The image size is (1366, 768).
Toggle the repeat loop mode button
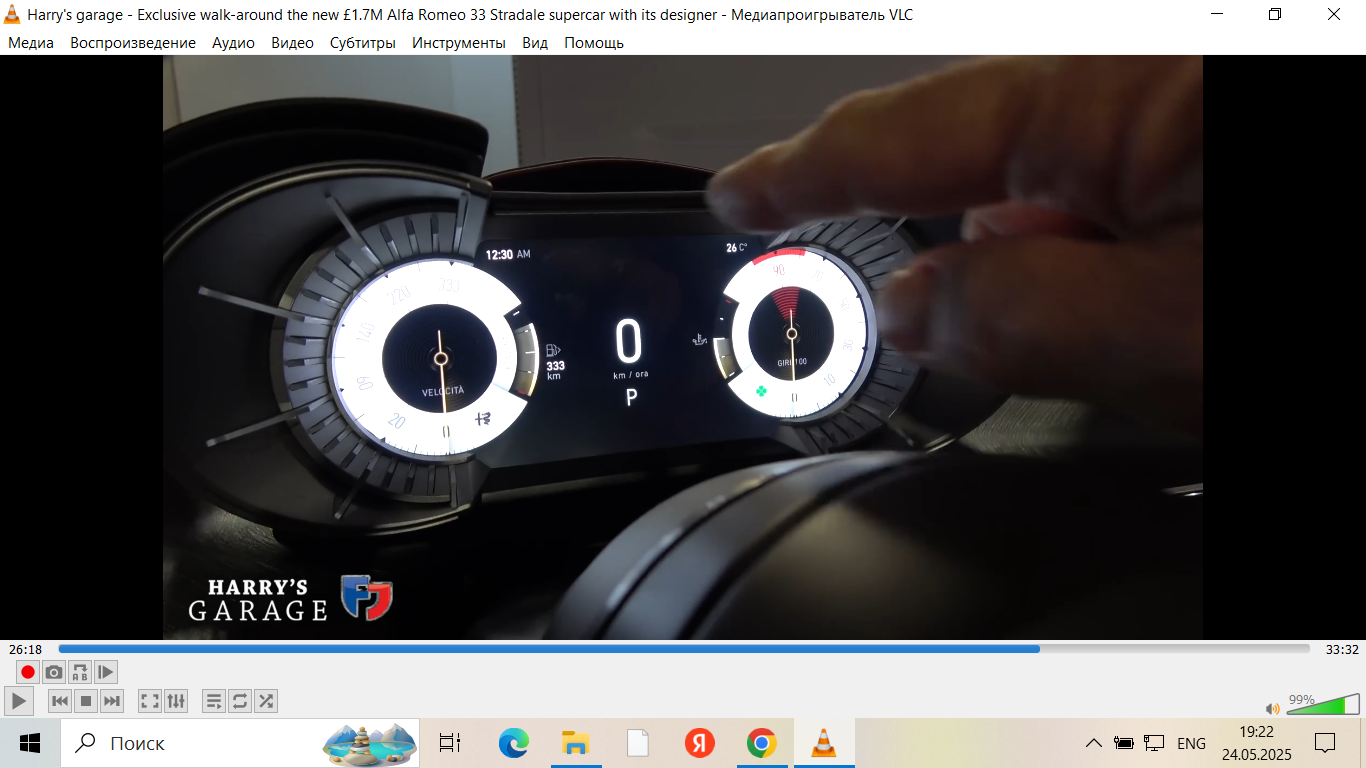240,701
